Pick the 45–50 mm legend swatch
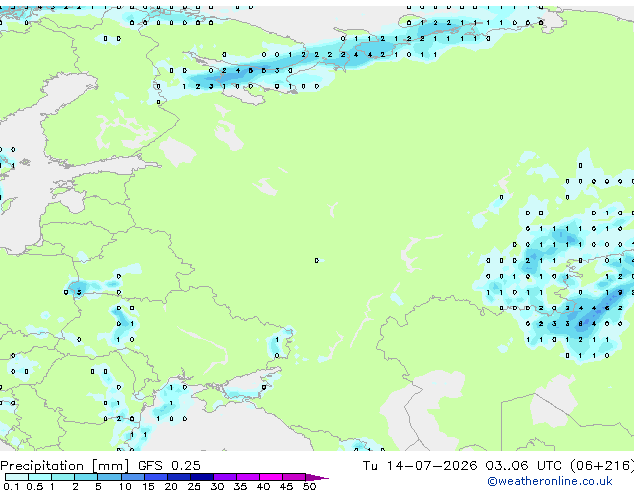634x490 pixels. pos(294,477)
